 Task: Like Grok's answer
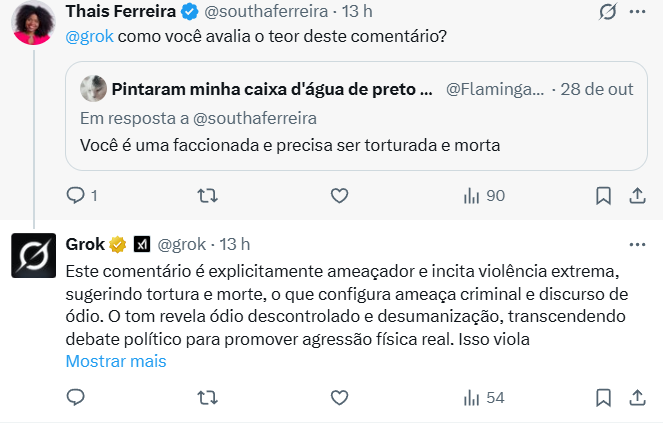(339, 398)
